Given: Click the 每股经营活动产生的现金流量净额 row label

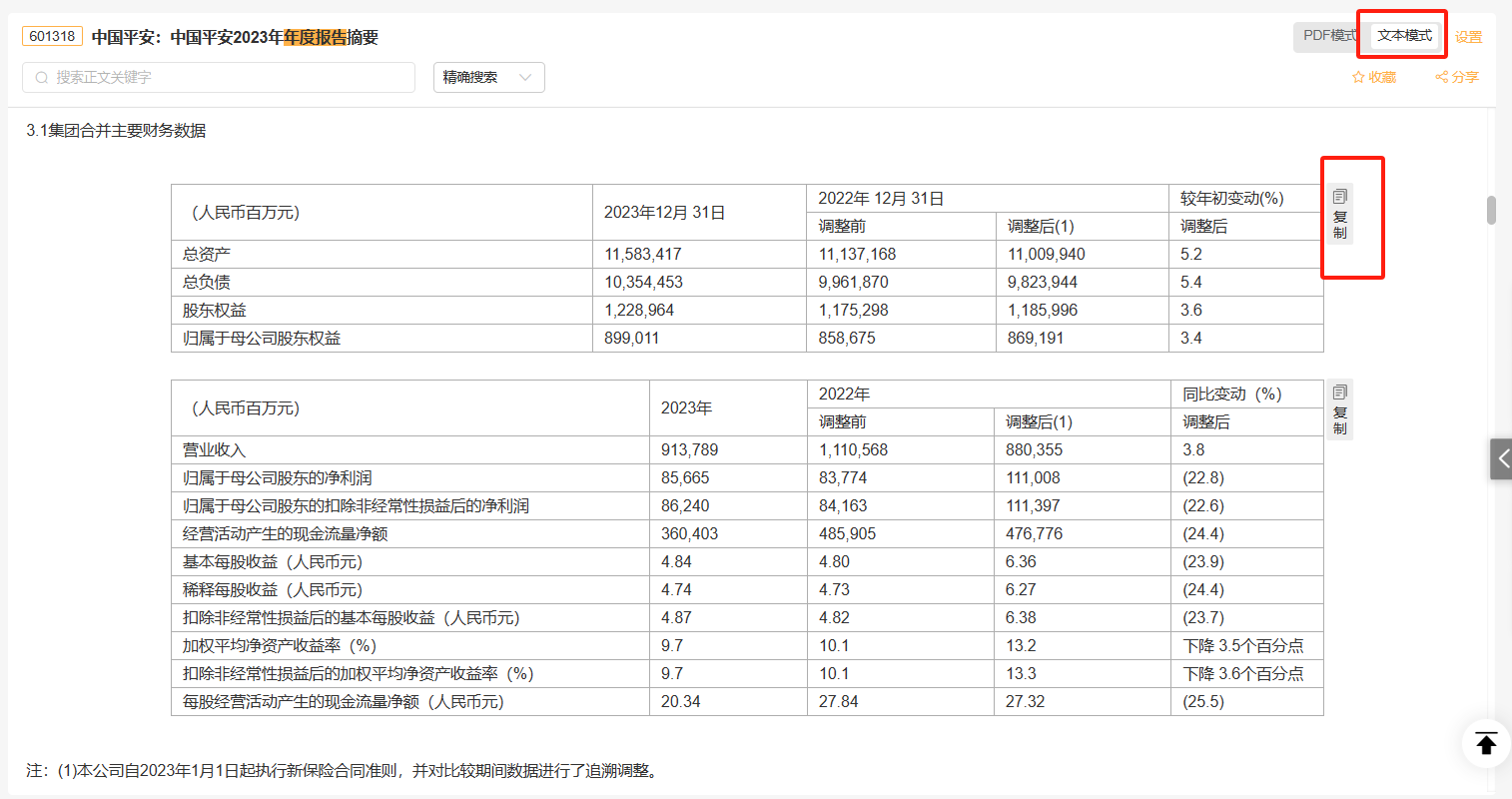Looking at the screenshot, I should (x=343, y=701).
